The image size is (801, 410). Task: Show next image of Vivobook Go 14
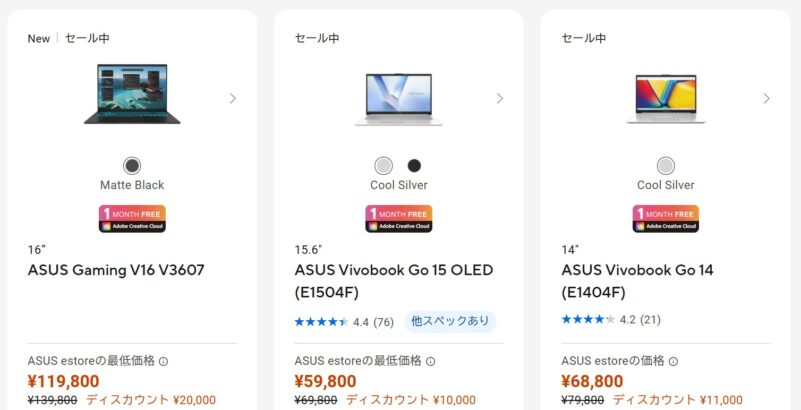point(767,98)
